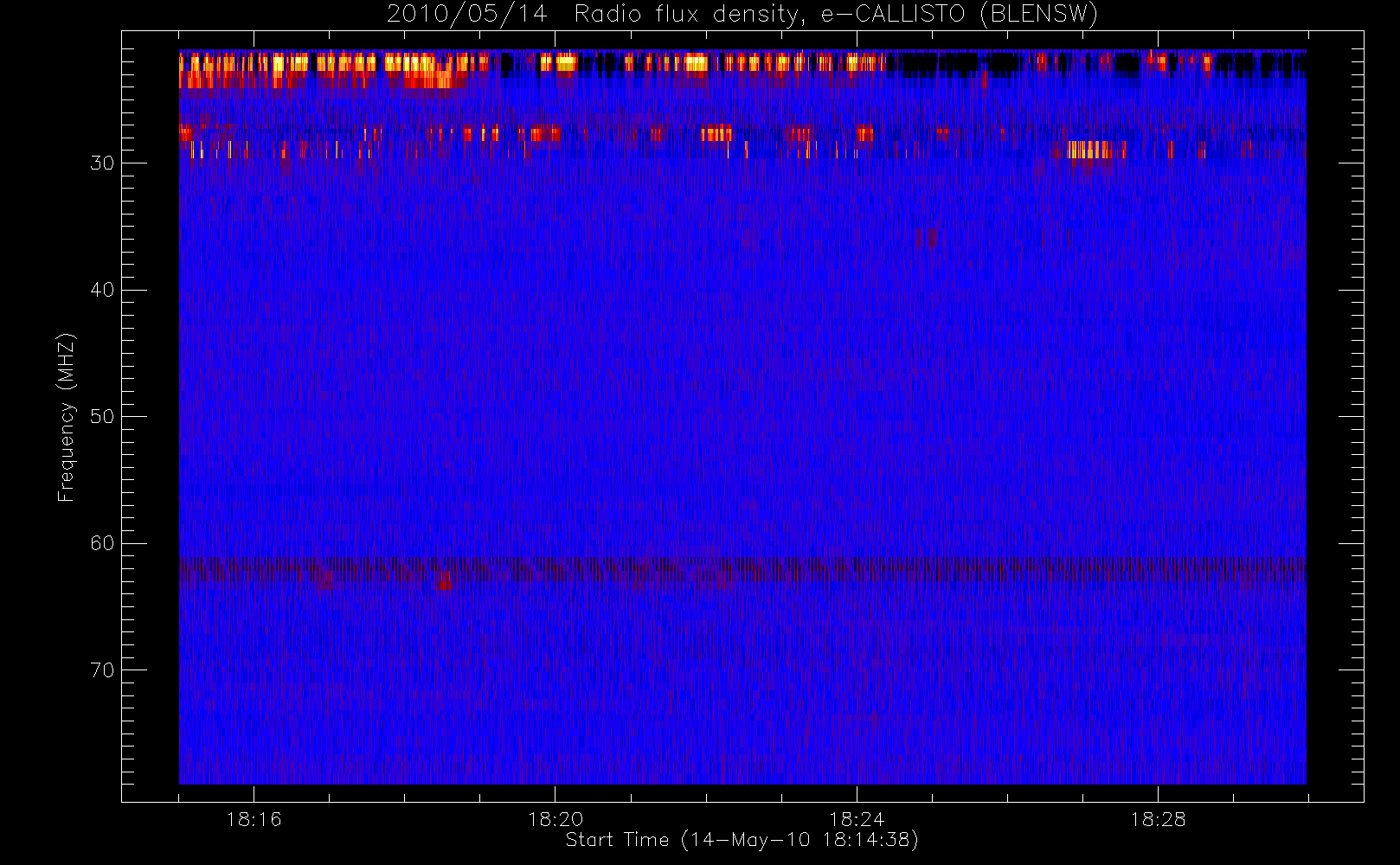1400x865 pixels.
Task: Click the 70 frequency tick label
Action: click(102, 670)
